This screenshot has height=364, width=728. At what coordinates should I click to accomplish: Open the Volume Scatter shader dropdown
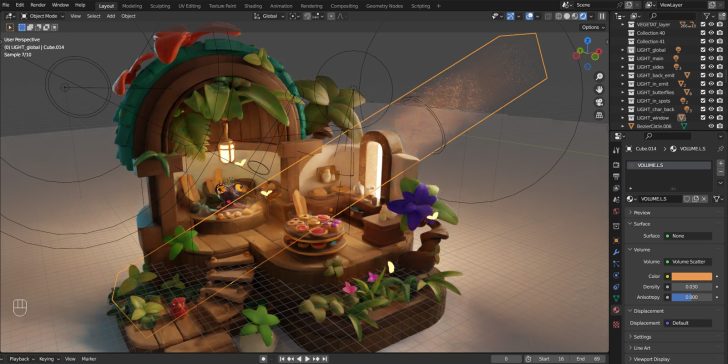click(688, 262)
